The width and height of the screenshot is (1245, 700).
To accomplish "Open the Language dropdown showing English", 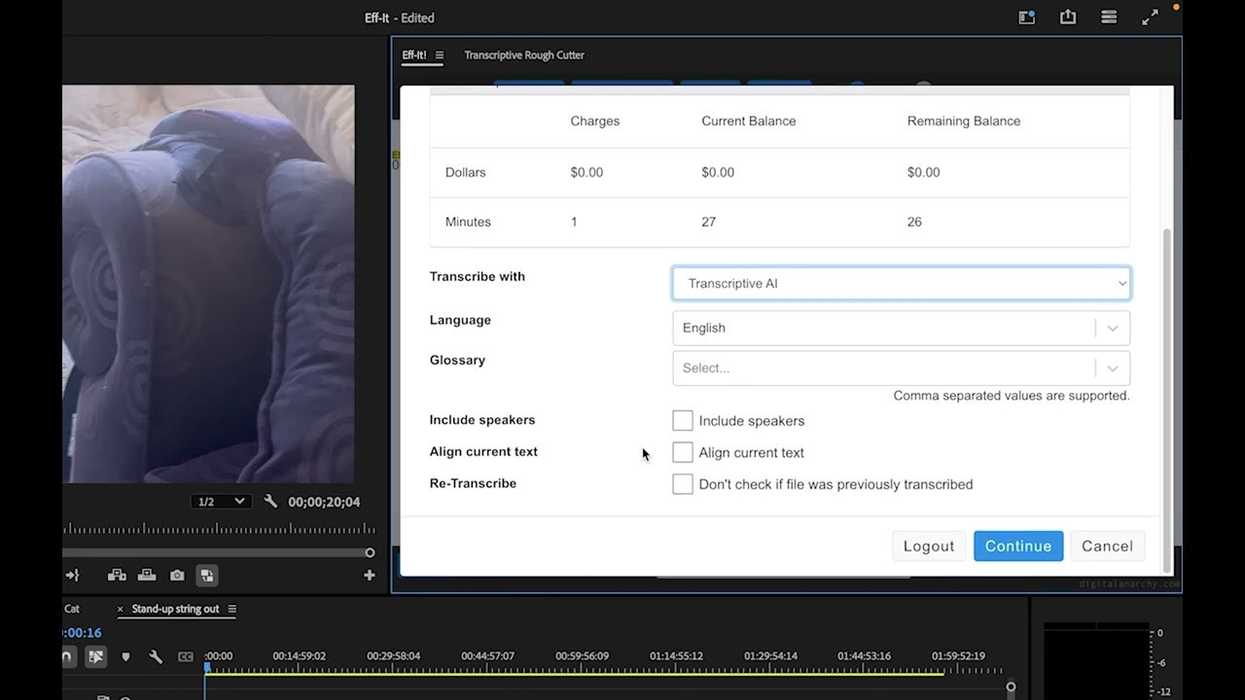I will [901, 328].
